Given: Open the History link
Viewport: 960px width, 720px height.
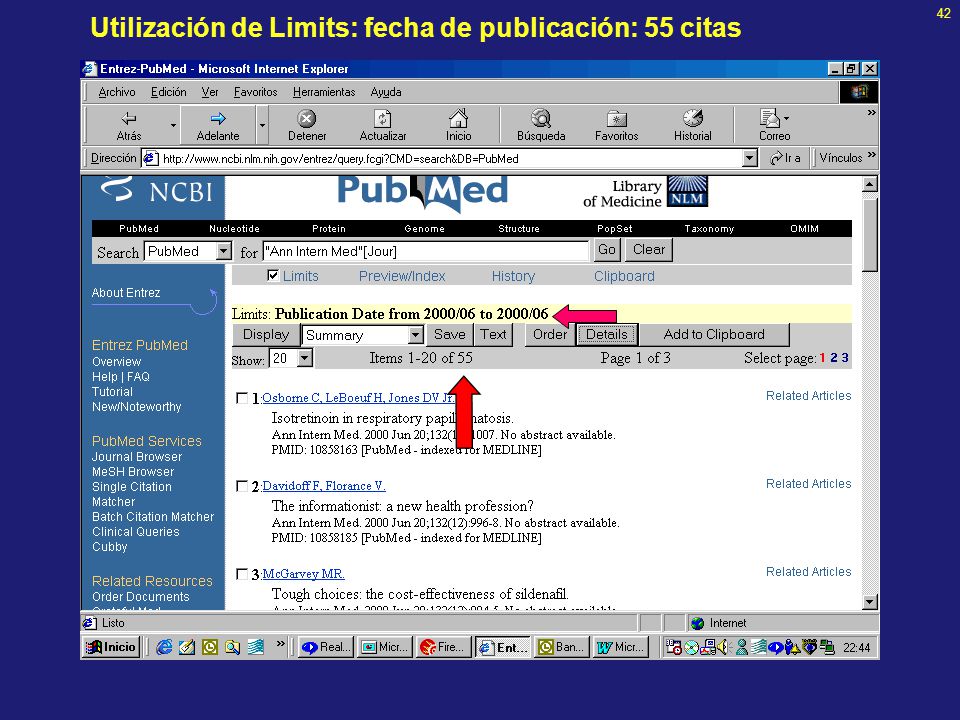Looking at the screenshot, I should pos(513,276).
